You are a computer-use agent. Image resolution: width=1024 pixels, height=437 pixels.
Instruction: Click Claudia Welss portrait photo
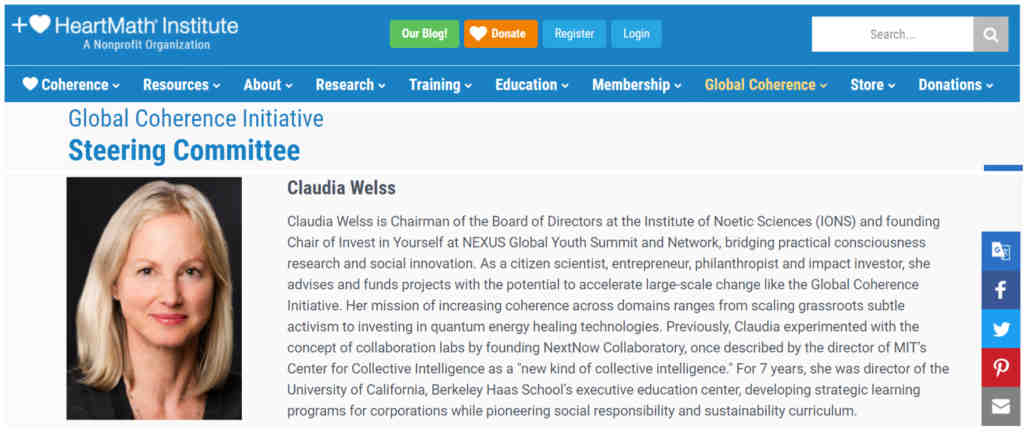[154, 298]
